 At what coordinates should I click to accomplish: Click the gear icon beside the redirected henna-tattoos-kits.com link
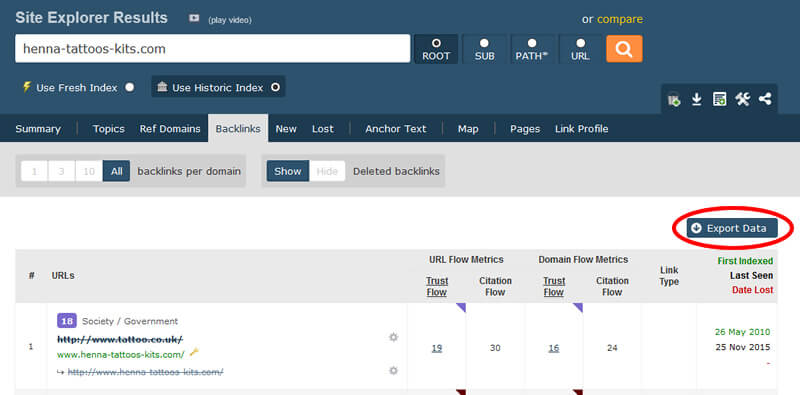[x=393, y=371]
